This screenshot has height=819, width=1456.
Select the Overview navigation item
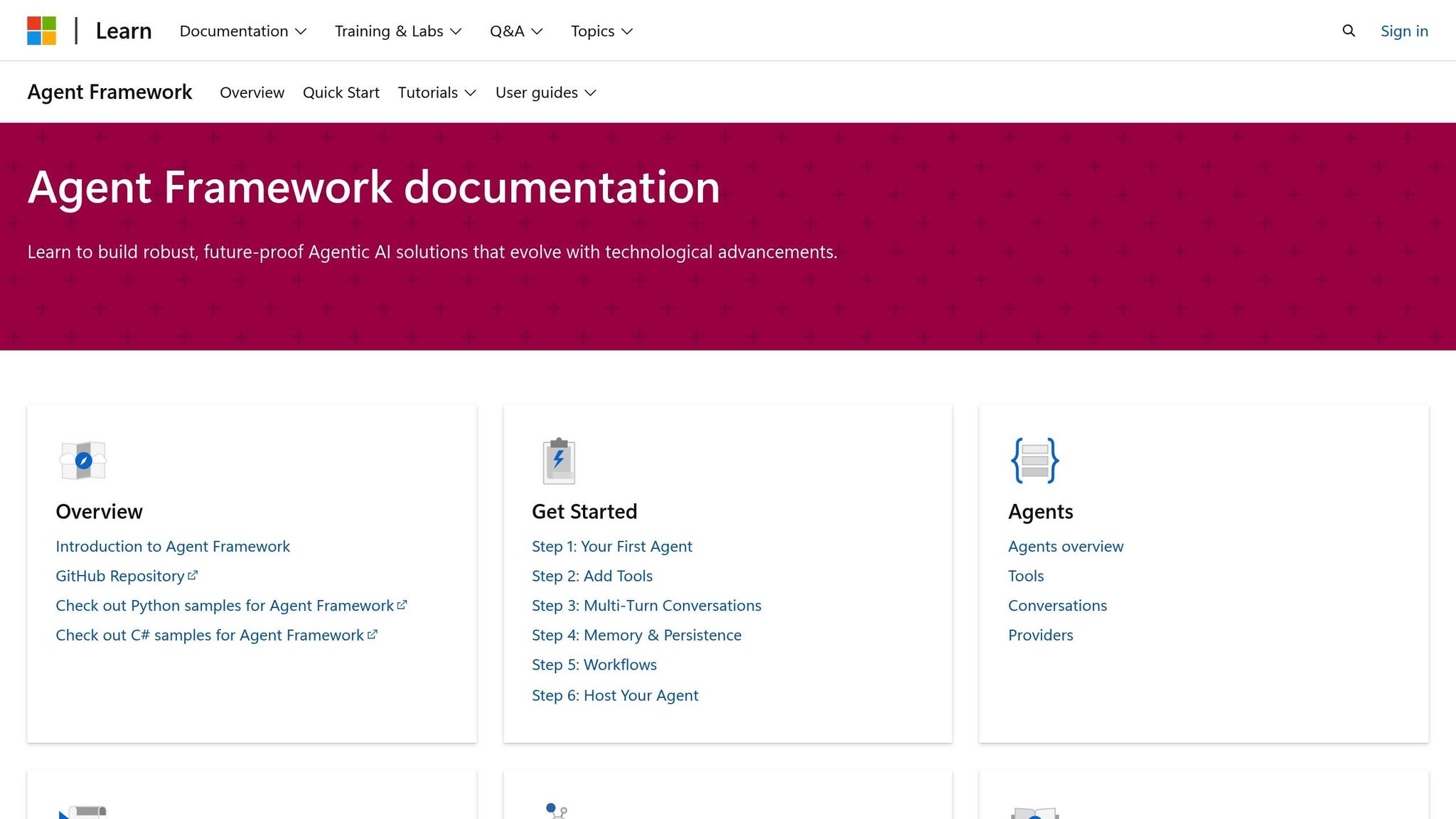[x=252, y=92]
